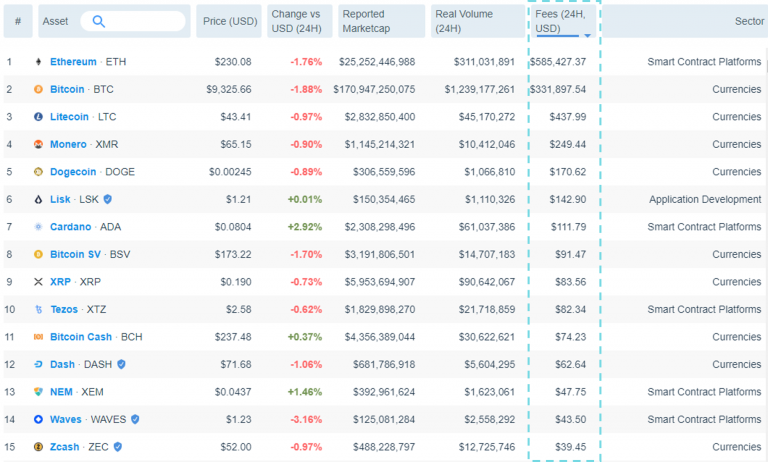Open the Tezos asset link
768x462 pixels.
64,309
